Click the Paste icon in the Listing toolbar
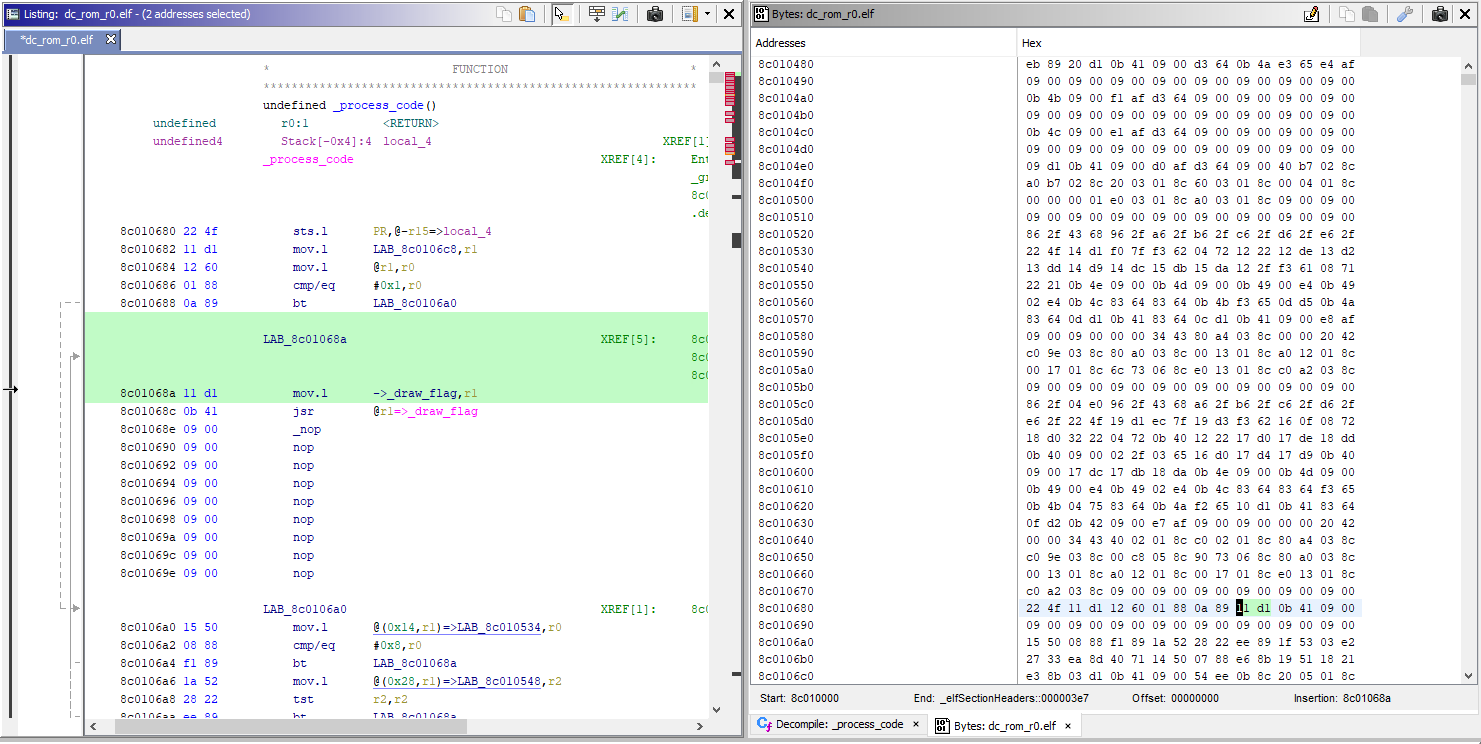The height and width of the screenshot is (744, 1481). (527, 14)
